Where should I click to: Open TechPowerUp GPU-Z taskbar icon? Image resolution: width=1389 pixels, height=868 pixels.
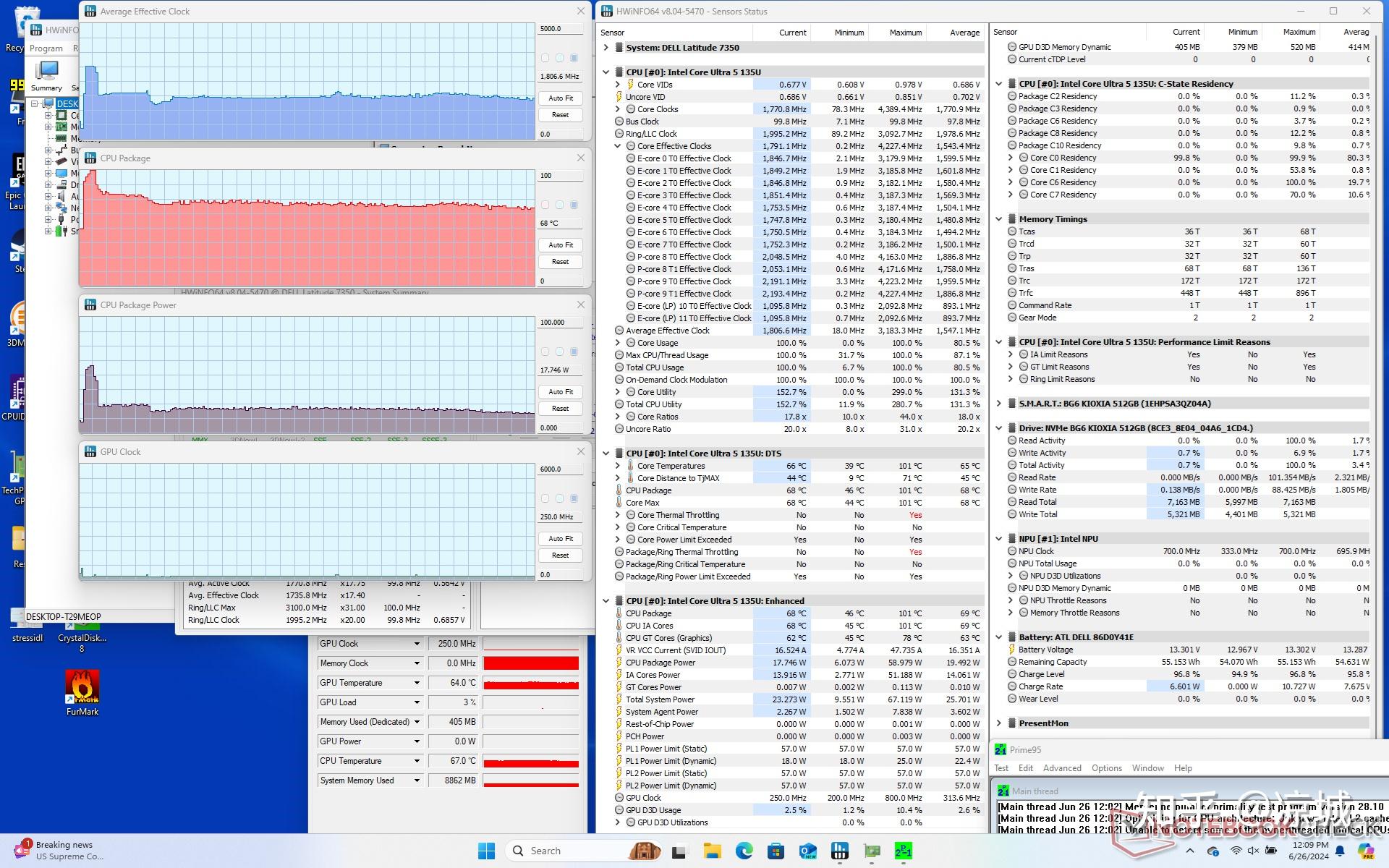pos(871,851)
